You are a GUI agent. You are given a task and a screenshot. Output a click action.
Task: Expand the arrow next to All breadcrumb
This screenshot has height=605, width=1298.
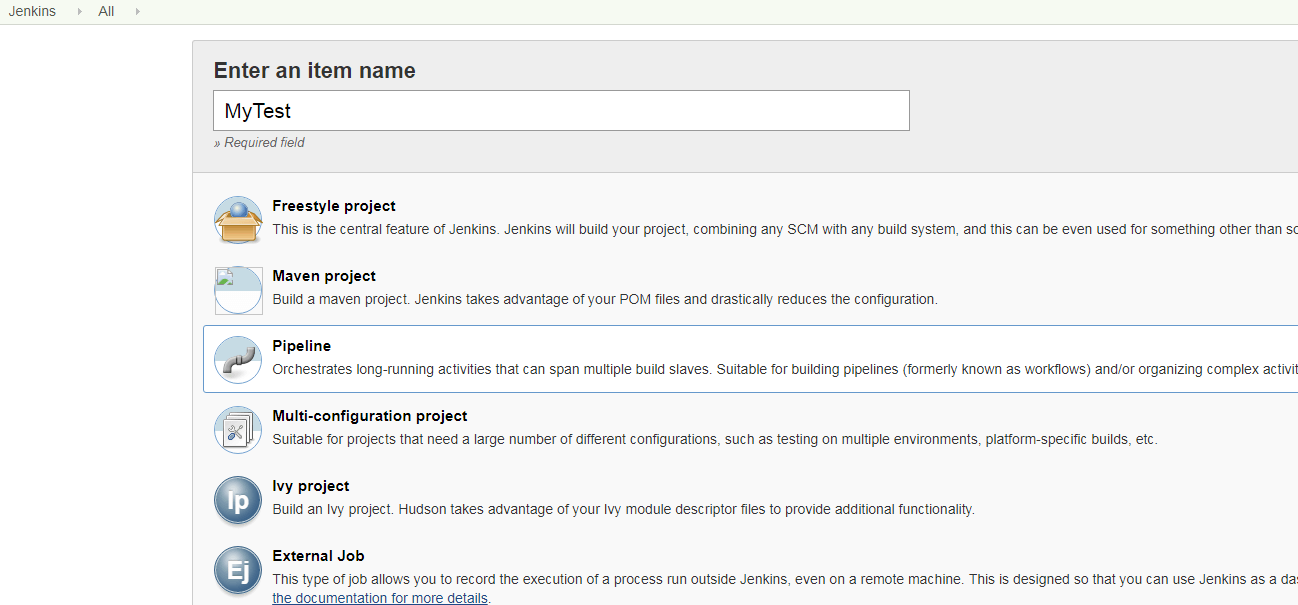[x=137, y=12]
